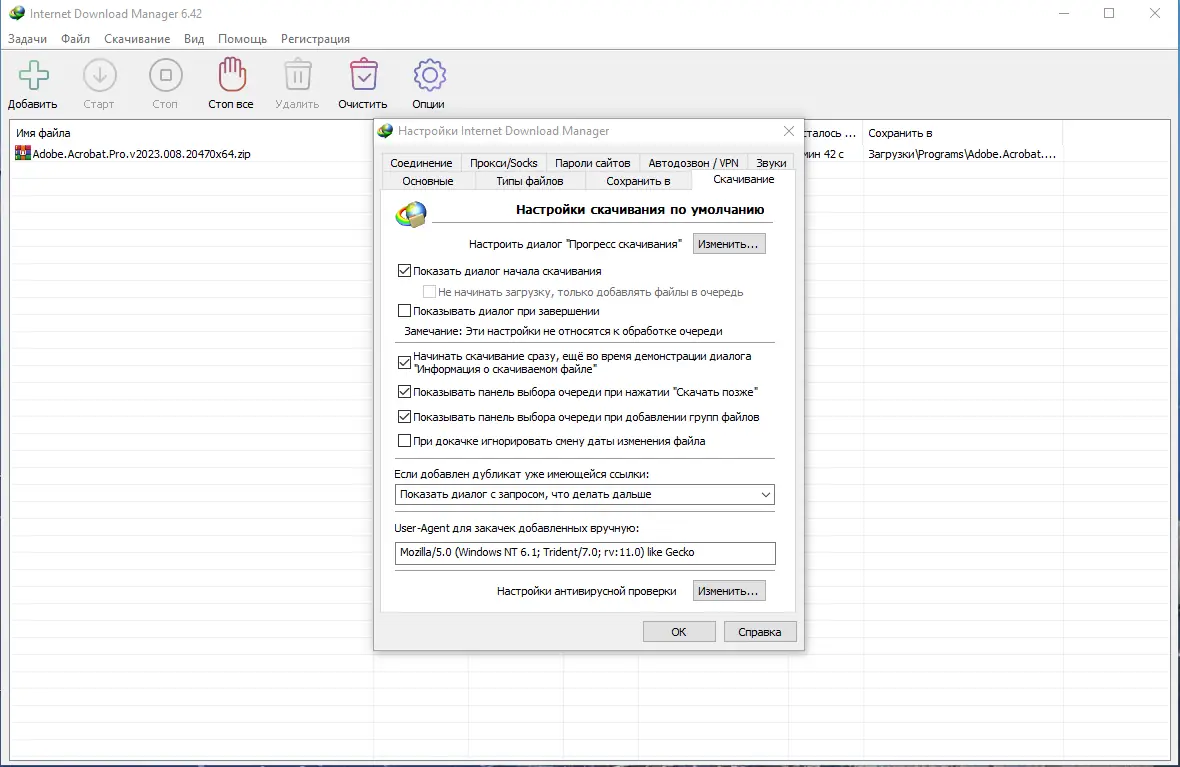Enable При докачке игнорировать смену даты checkbox
The height and width of the screenshot is (767, 1180).
404,441
